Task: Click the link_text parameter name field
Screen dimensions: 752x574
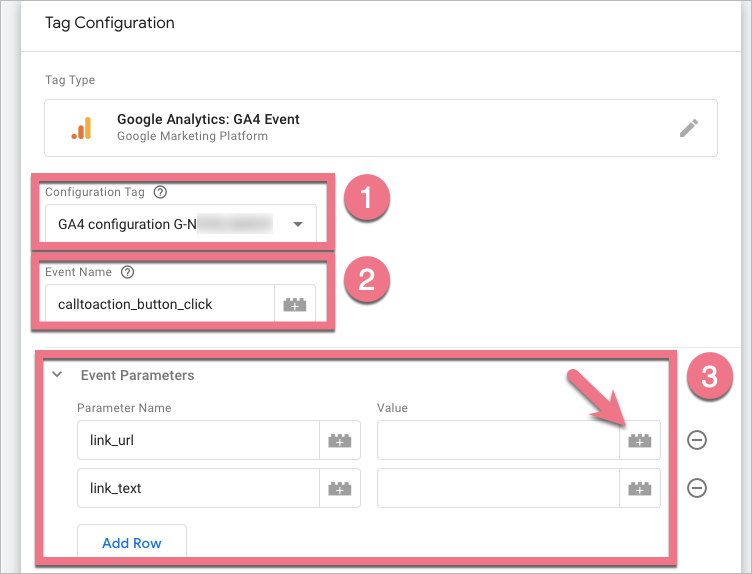Action: 198,488
